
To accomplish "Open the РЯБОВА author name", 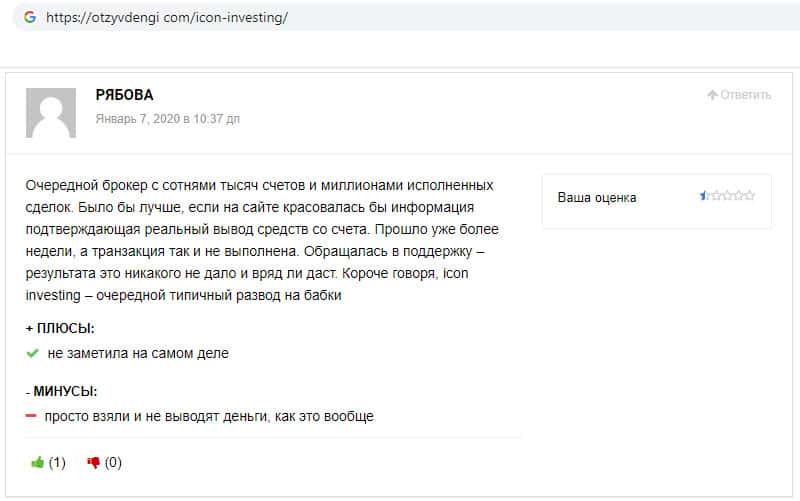I will pyautogui.click(x=124, y=95).
